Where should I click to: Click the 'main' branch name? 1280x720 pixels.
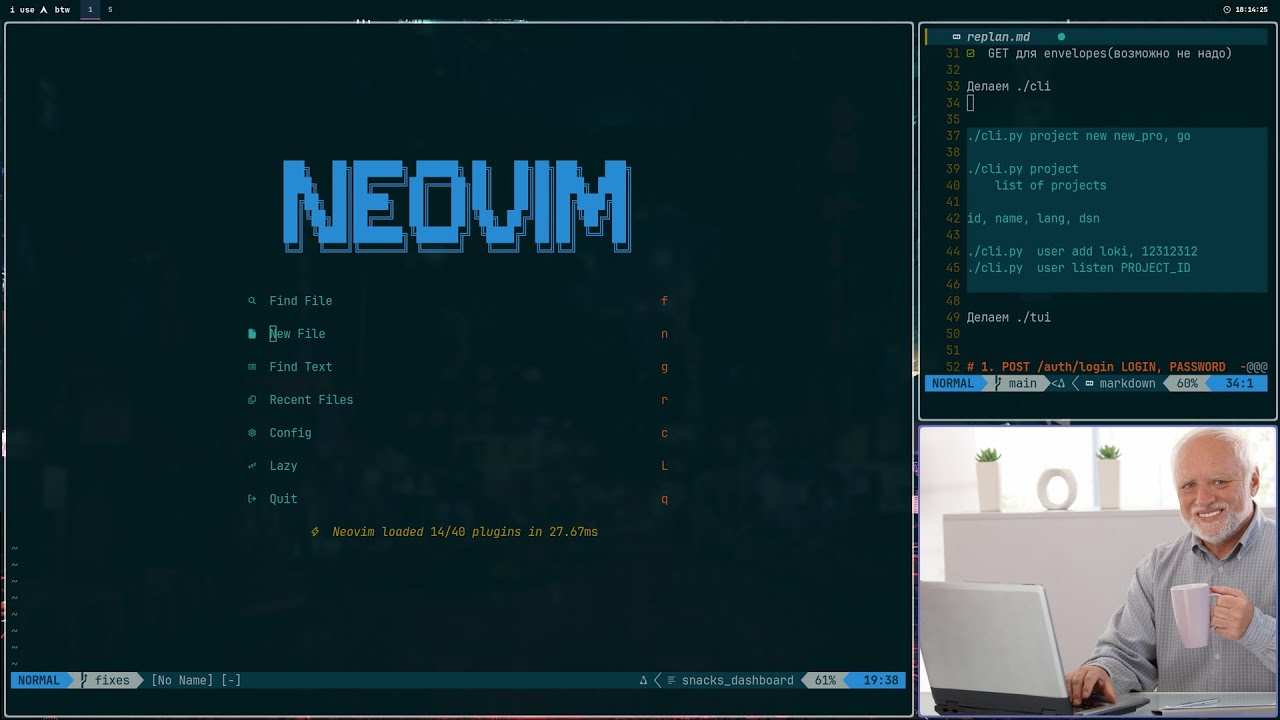[x=1022, y=383]
